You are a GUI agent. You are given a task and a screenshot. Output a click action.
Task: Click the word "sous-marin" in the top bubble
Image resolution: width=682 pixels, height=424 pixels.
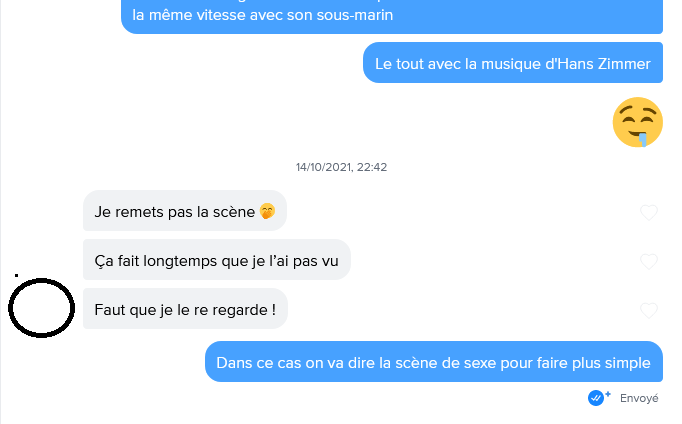[x=357, y=17]
